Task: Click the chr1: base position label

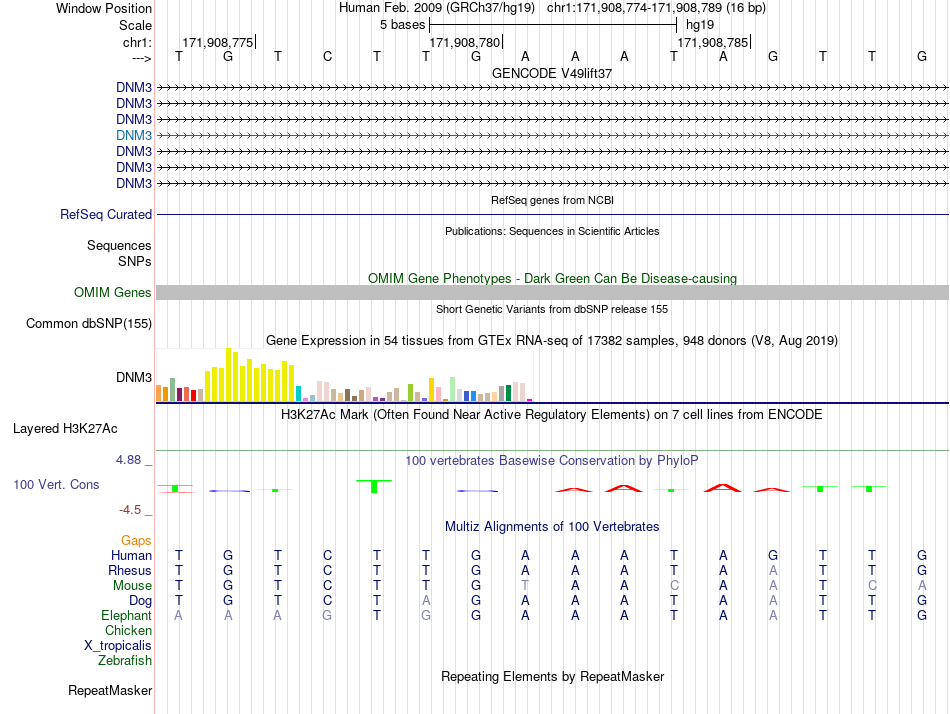Action: pos(138,42)
